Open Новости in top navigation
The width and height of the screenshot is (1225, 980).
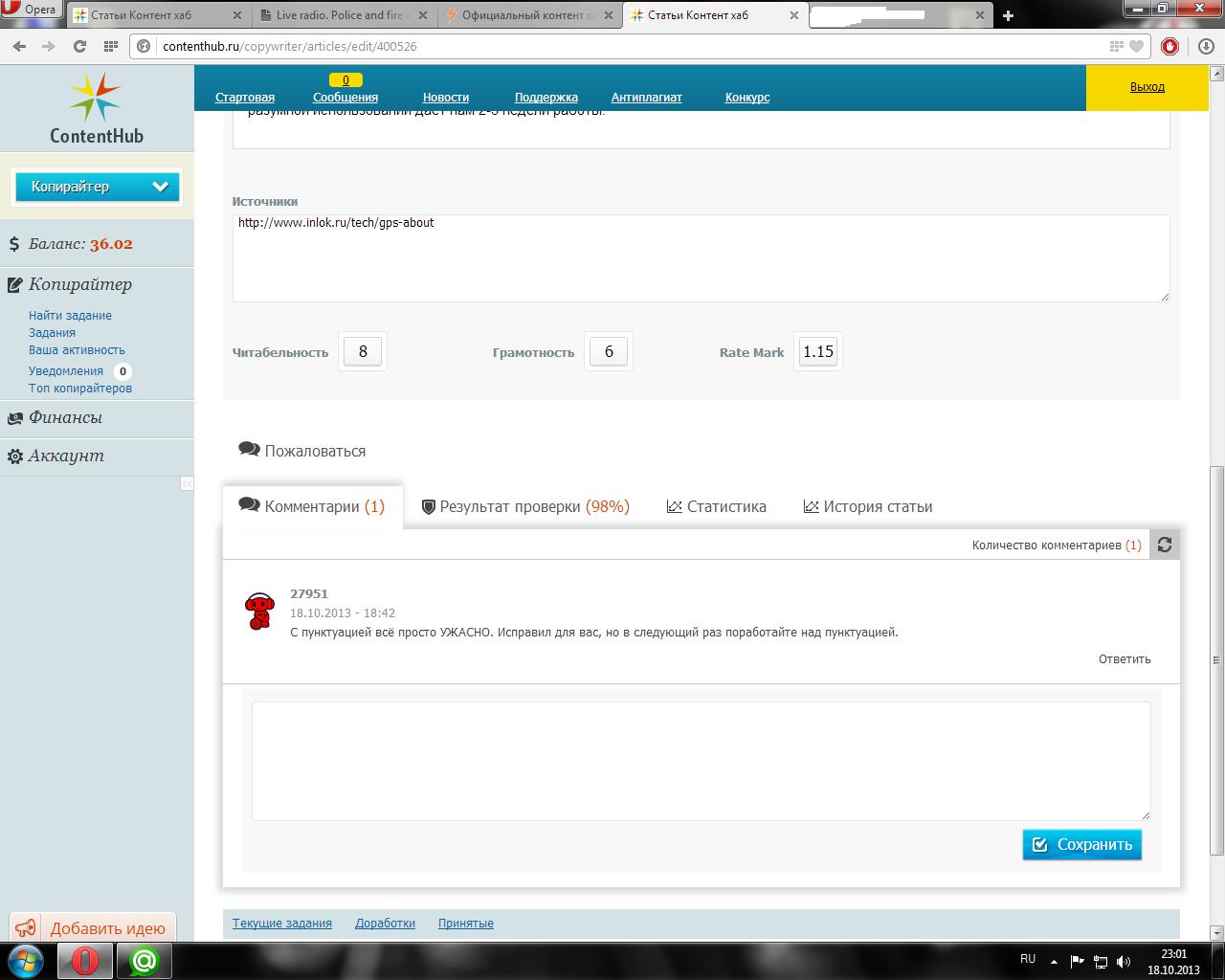(446, 97)
